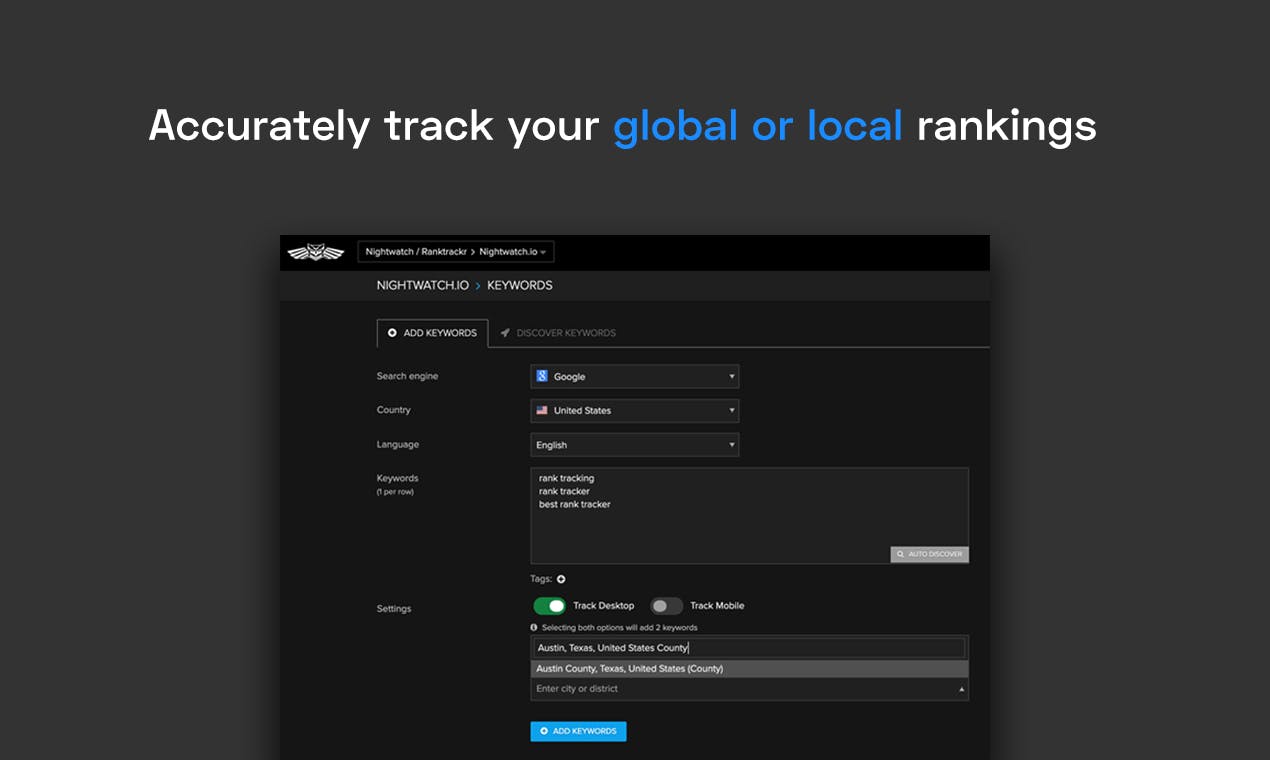
Task: Click the Nightwatch owl logo
Action: [x=315, y=252]
